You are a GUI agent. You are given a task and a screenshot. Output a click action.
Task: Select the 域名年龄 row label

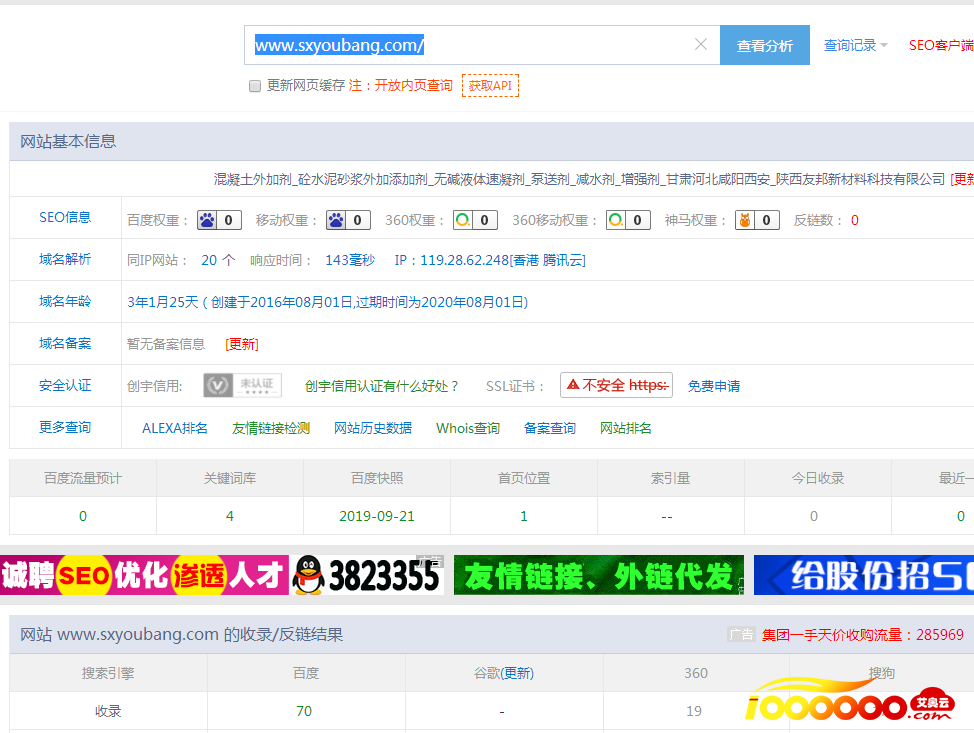coord(65,301)
